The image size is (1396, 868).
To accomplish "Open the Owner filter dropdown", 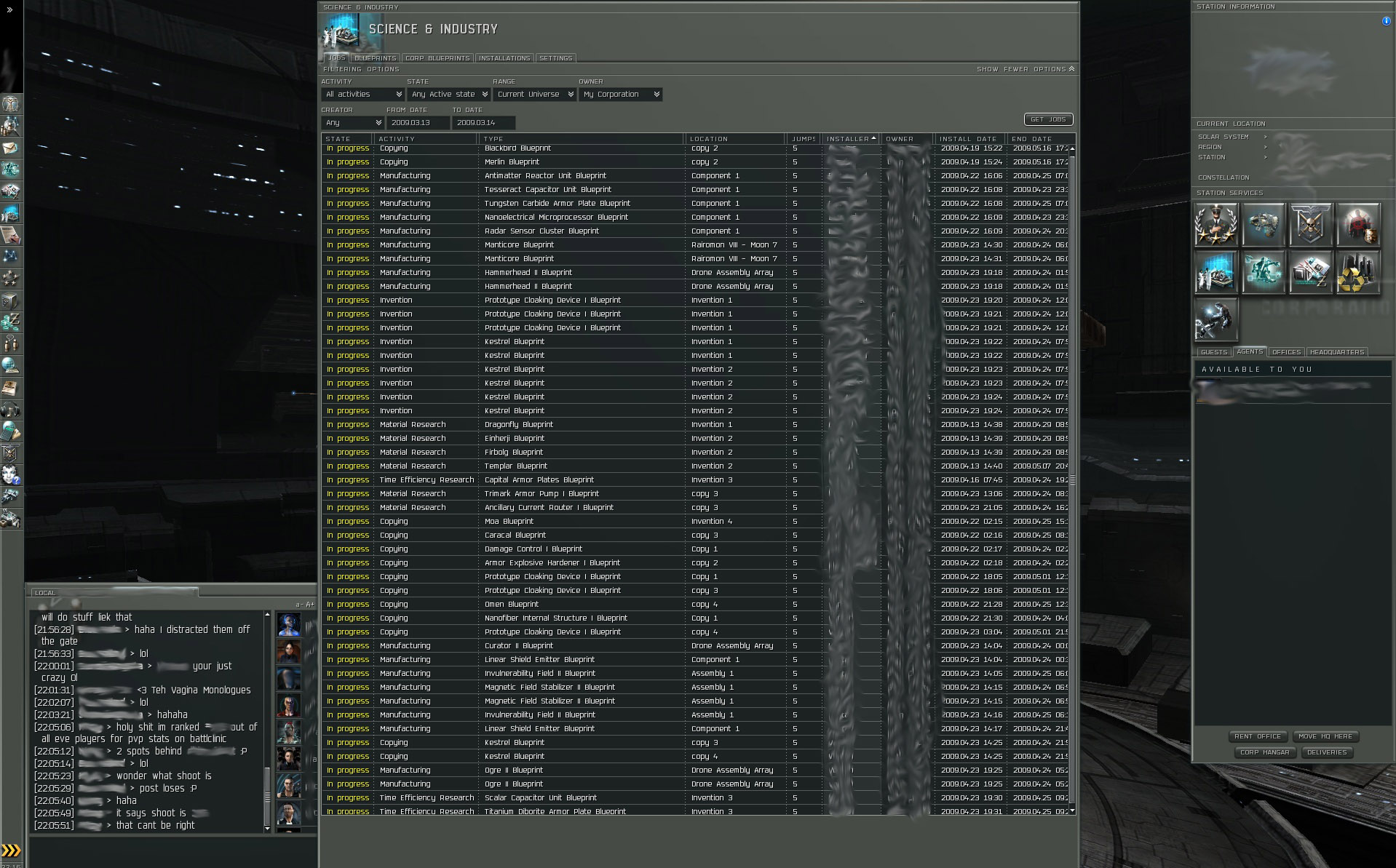I will click(x=621, y=95).
